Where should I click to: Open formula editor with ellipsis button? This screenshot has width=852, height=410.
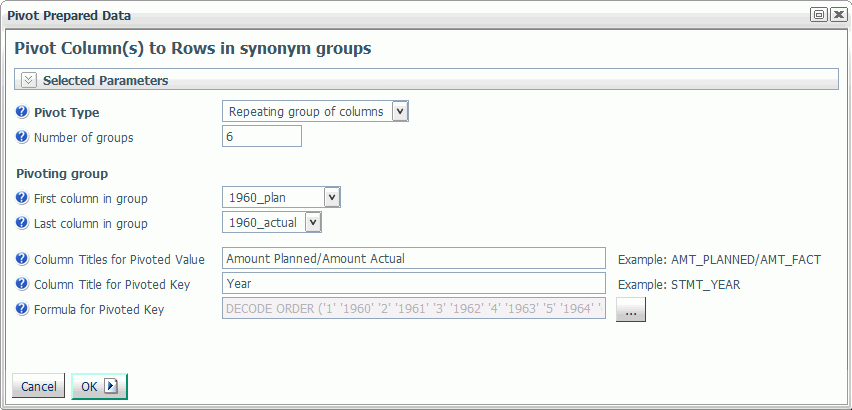point(630,310)
